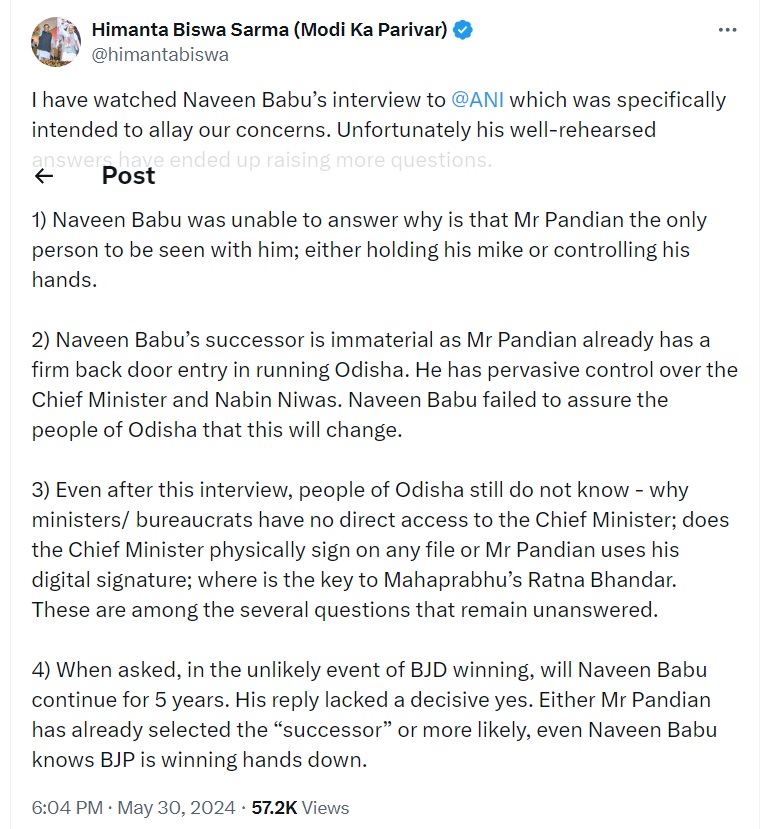Open the more options three-dot menu
Image resolution: width=769 pixels, height=829 pixels.
pos(727,31)
